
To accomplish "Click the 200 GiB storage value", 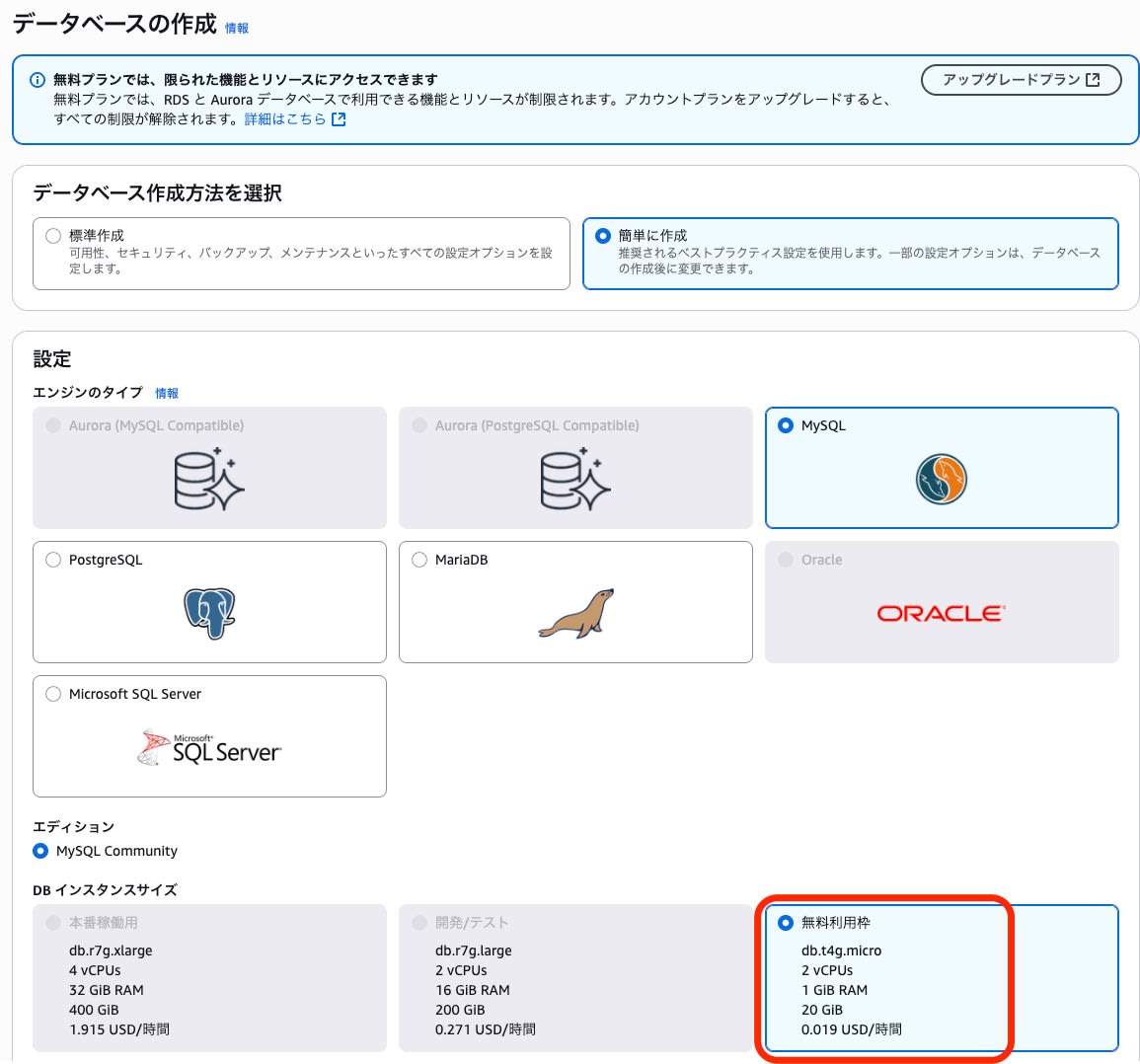I will [460, 1010].
